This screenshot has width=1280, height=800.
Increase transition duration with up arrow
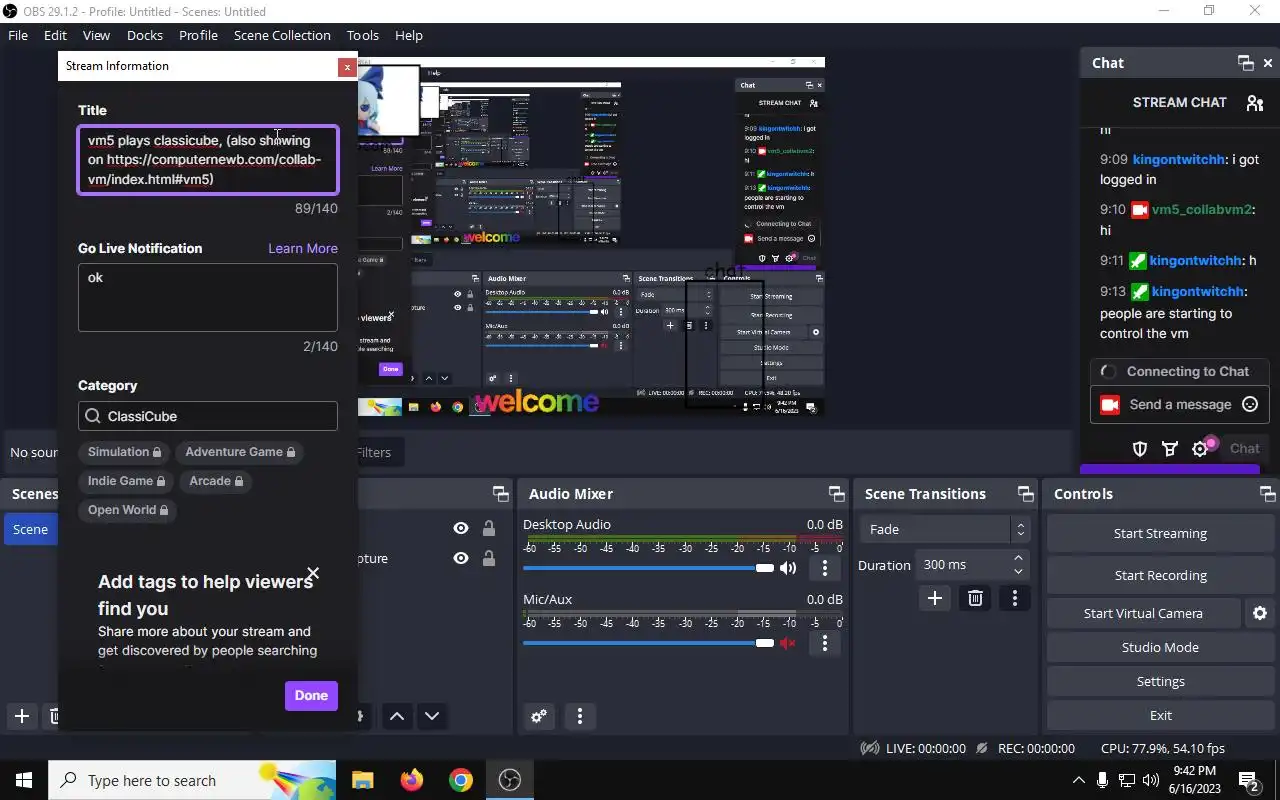coord(1018,558)
